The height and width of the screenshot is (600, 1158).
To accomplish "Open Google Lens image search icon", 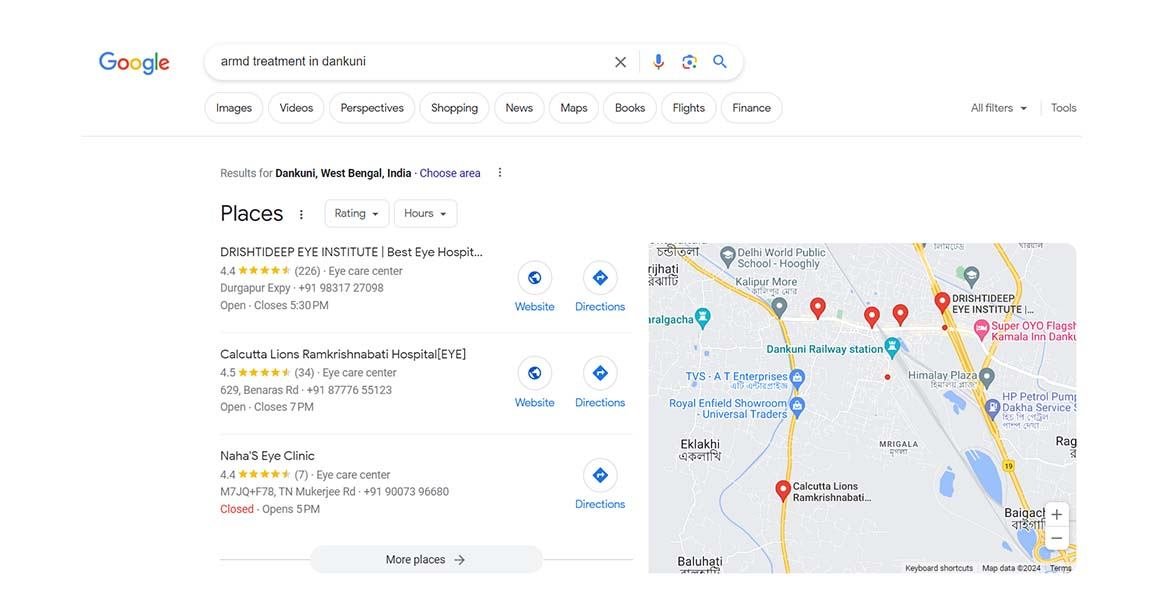I will coord(689,62).
